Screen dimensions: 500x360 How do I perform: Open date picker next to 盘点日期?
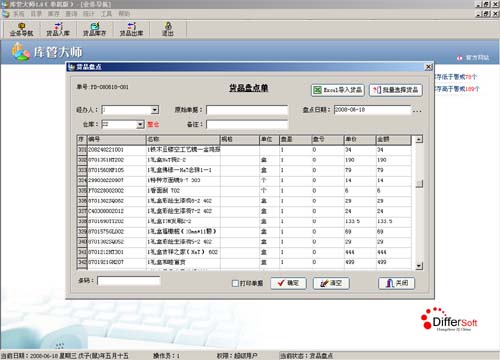point(417,110)
